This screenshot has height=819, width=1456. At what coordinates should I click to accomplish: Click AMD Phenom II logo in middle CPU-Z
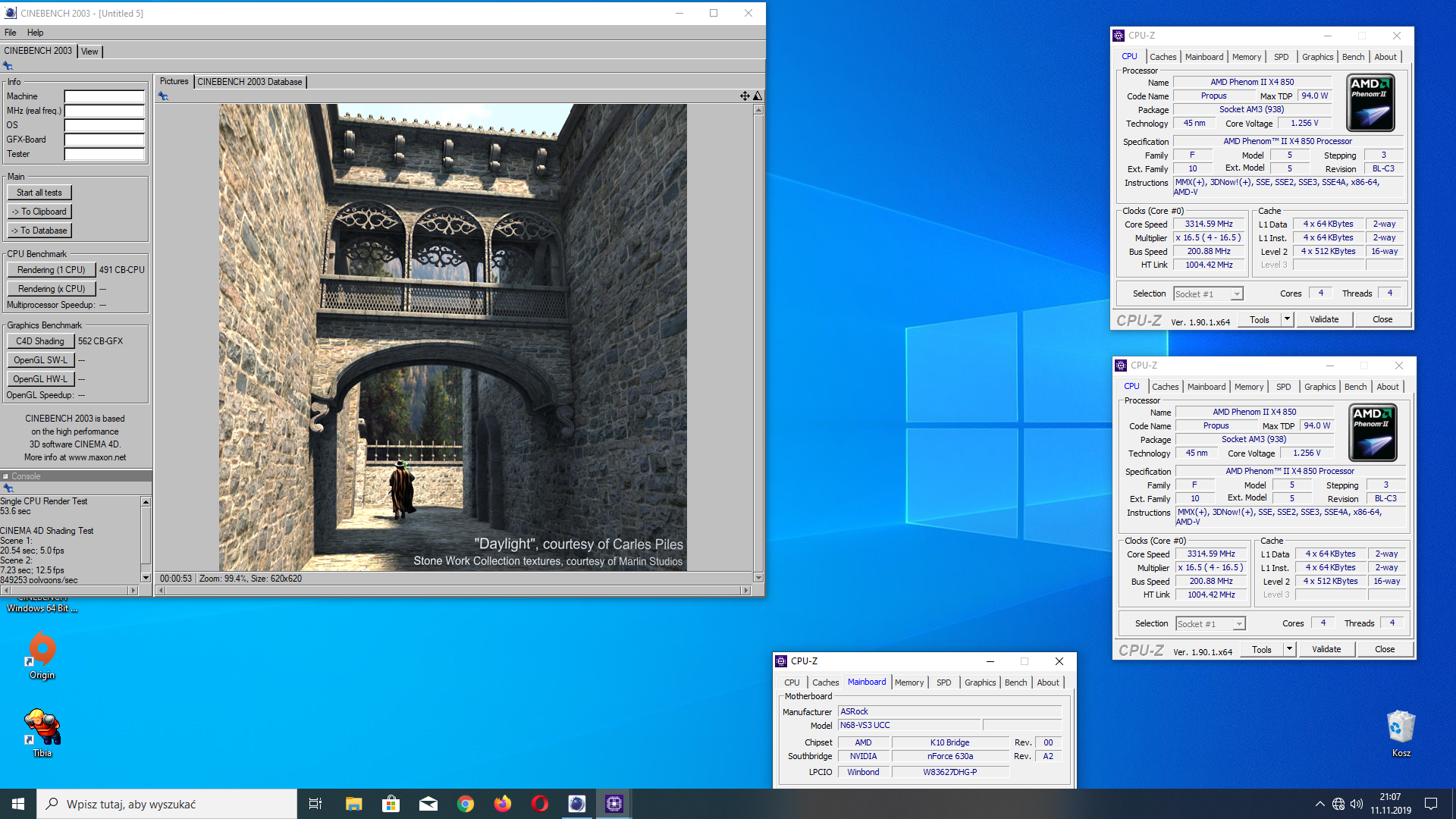(x=1373, y=433)
